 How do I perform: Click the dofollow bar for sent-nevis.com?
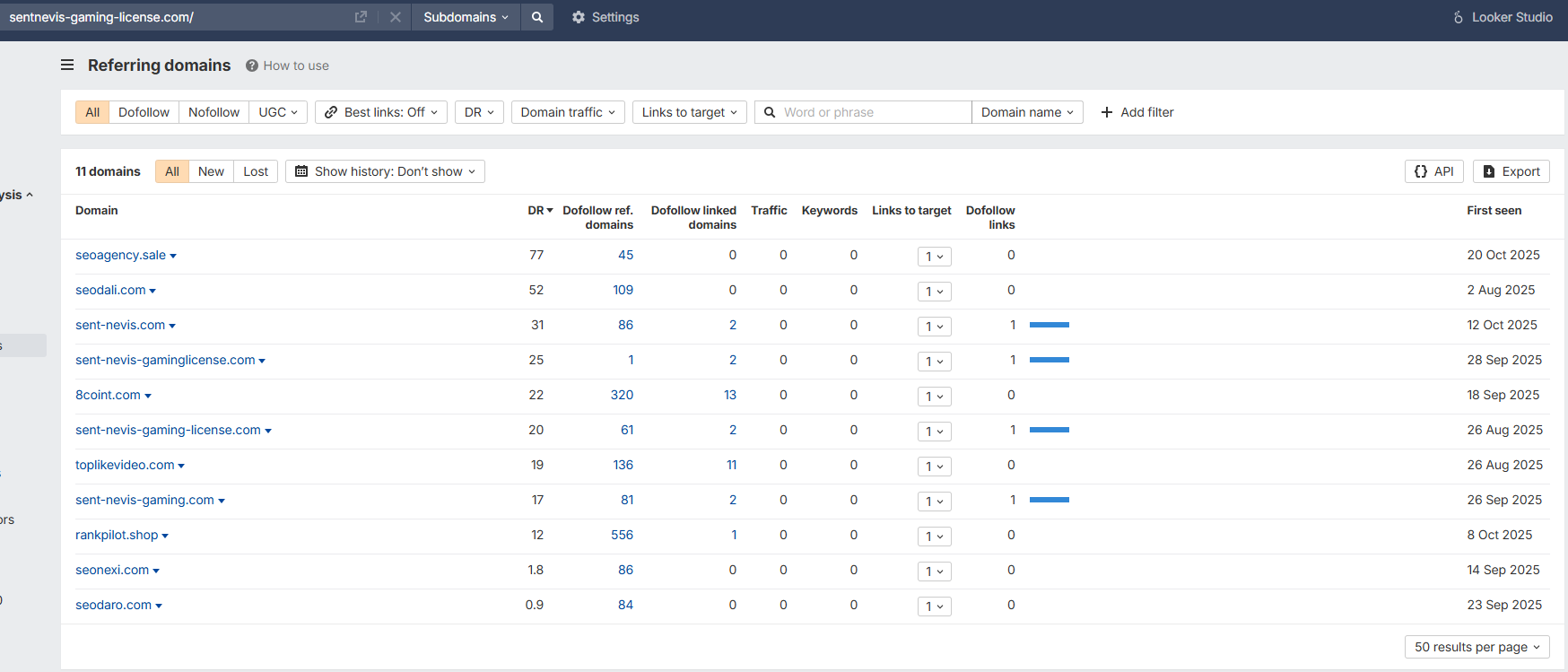pyautogui.click(x=1049, y=325)
